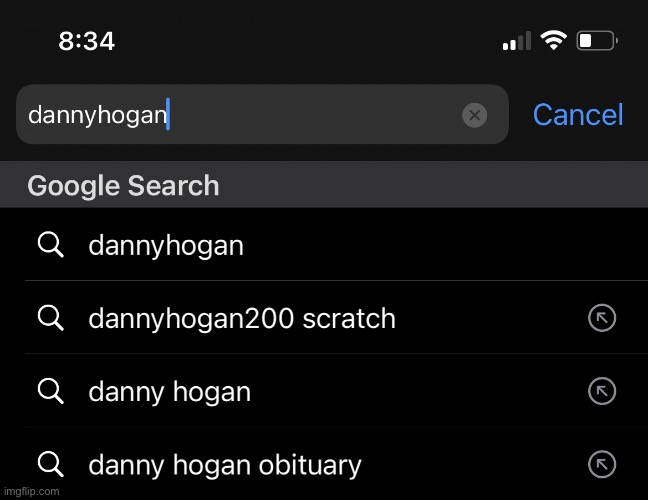Image resolution: width=648 pixels, height=500 pixels.
Task: Tap the battery indicator icon
Action: (597, 41)
